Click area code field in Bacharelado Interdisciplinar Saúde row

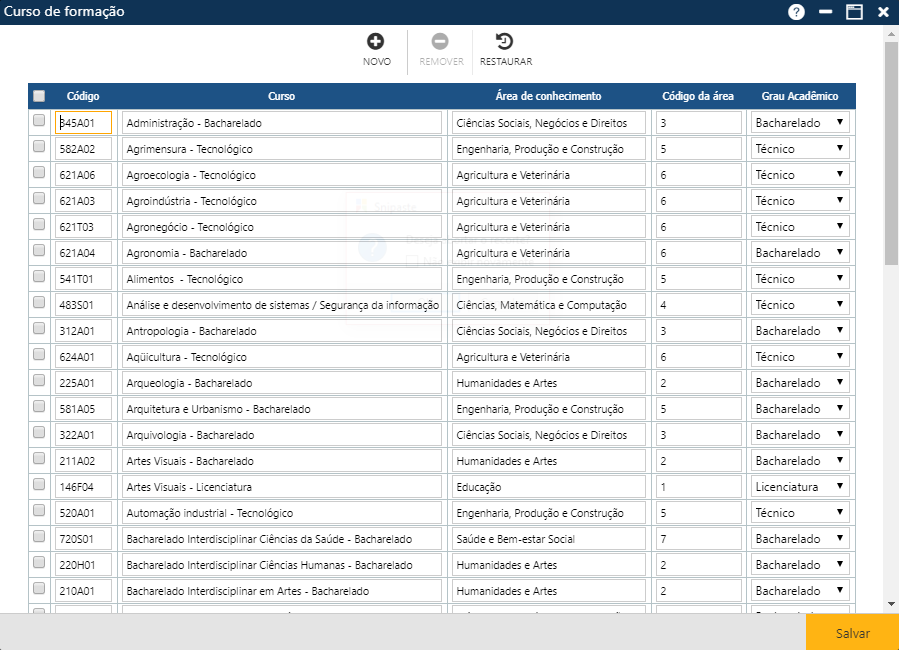pos(698,539)
